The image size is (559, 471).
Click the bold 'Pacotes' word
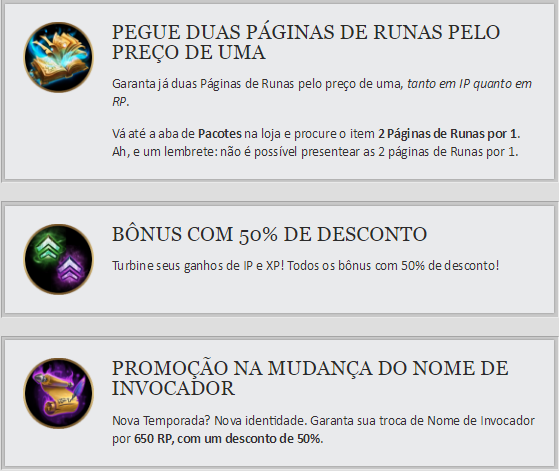(x=220, y=134)
